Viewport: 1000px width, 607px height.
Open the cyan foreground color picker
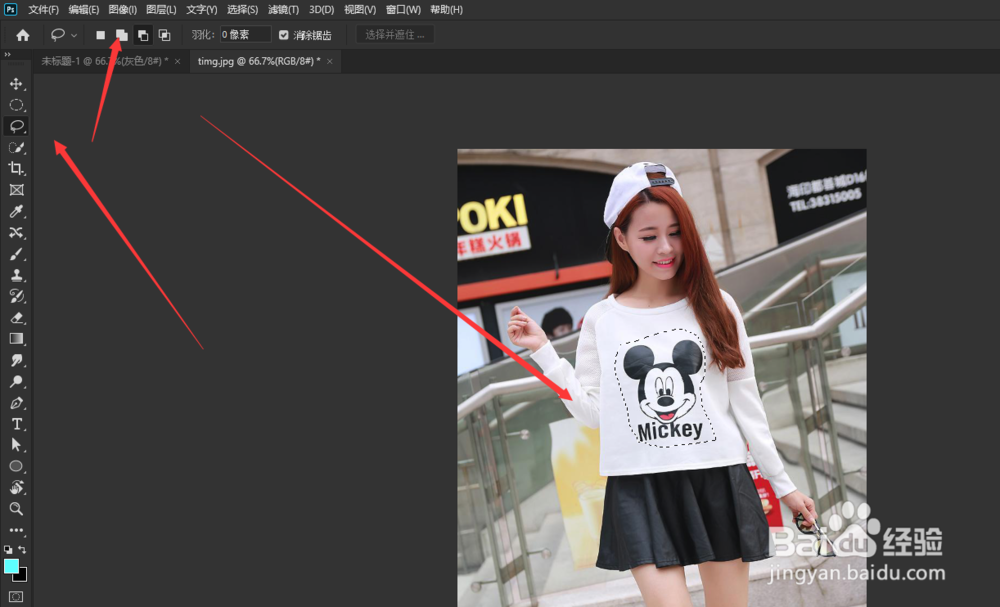pos(11,566)
